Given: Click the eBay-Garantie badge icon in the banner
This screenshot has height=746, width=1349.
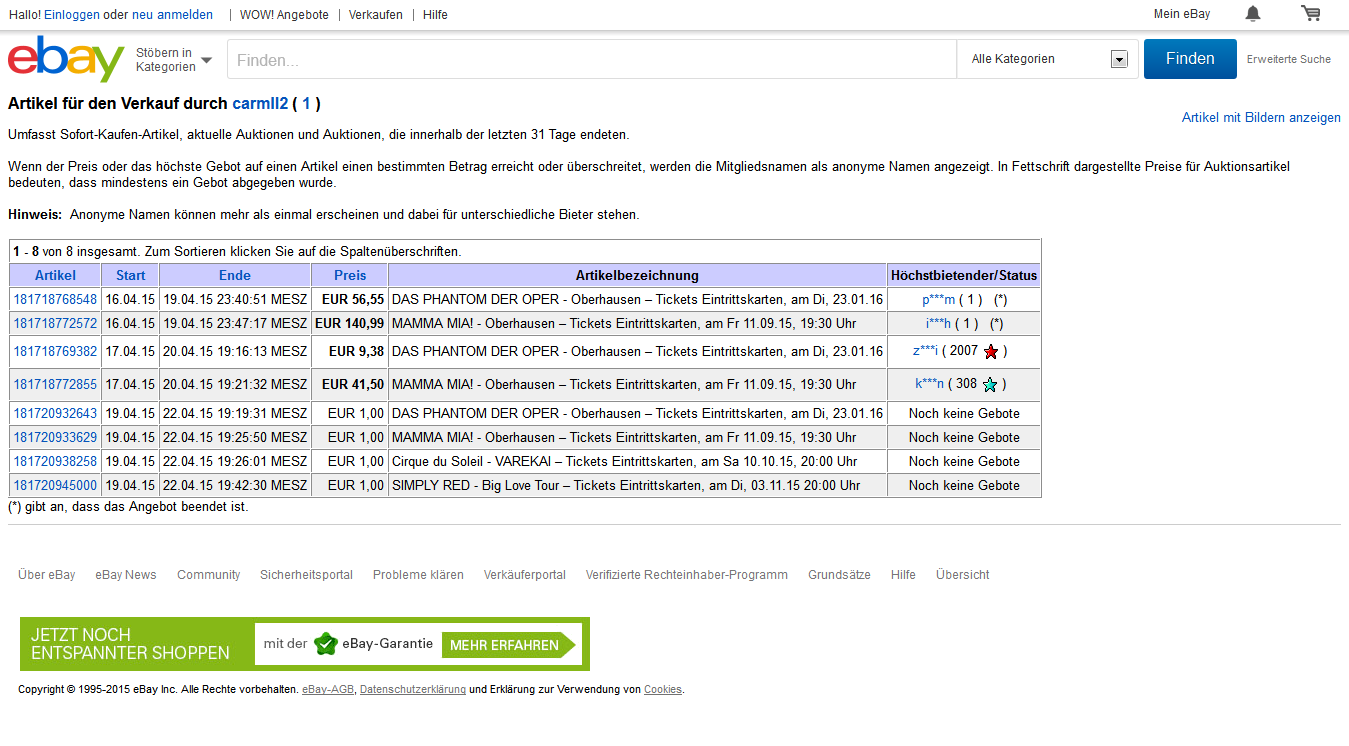Looking at the screenshot, I should [x=325, y=644].
